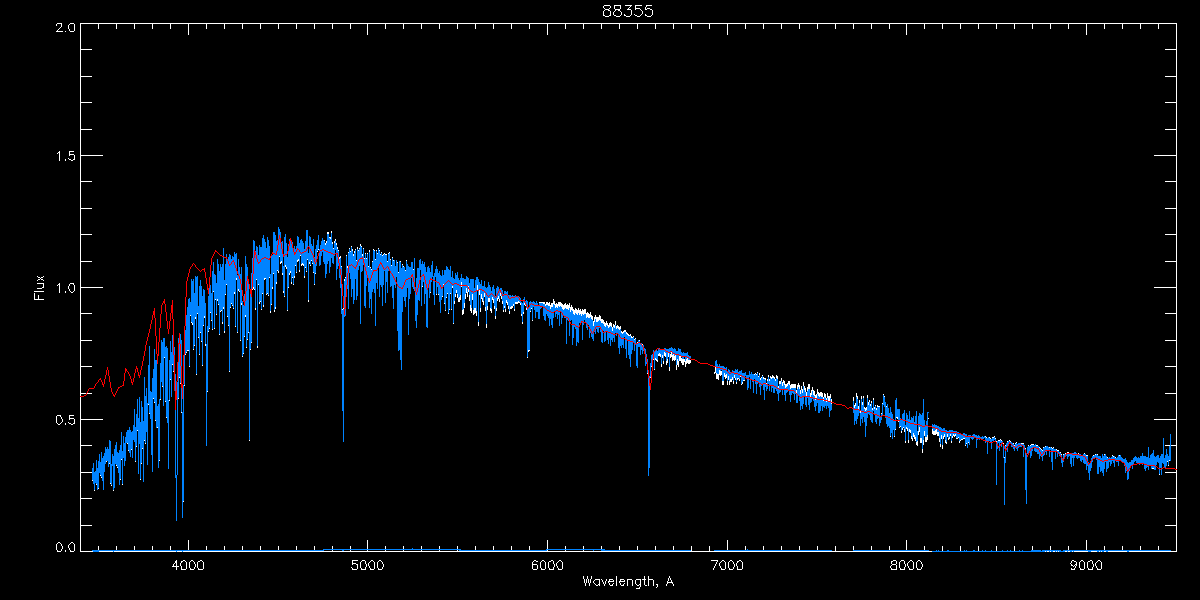Click red model line in gap near 6900
1200x600 pixels.
pyautogui.click(x=705, y=365)
